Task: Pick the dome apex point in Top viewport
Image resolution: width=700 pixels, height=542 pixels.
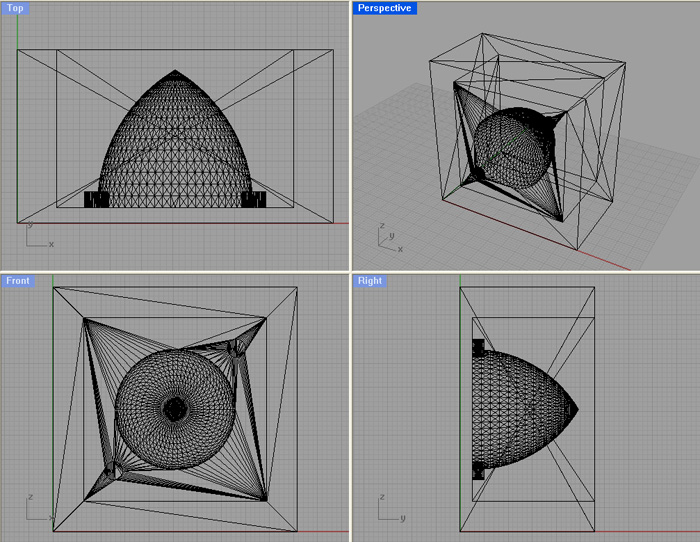Action: (175, 71)
